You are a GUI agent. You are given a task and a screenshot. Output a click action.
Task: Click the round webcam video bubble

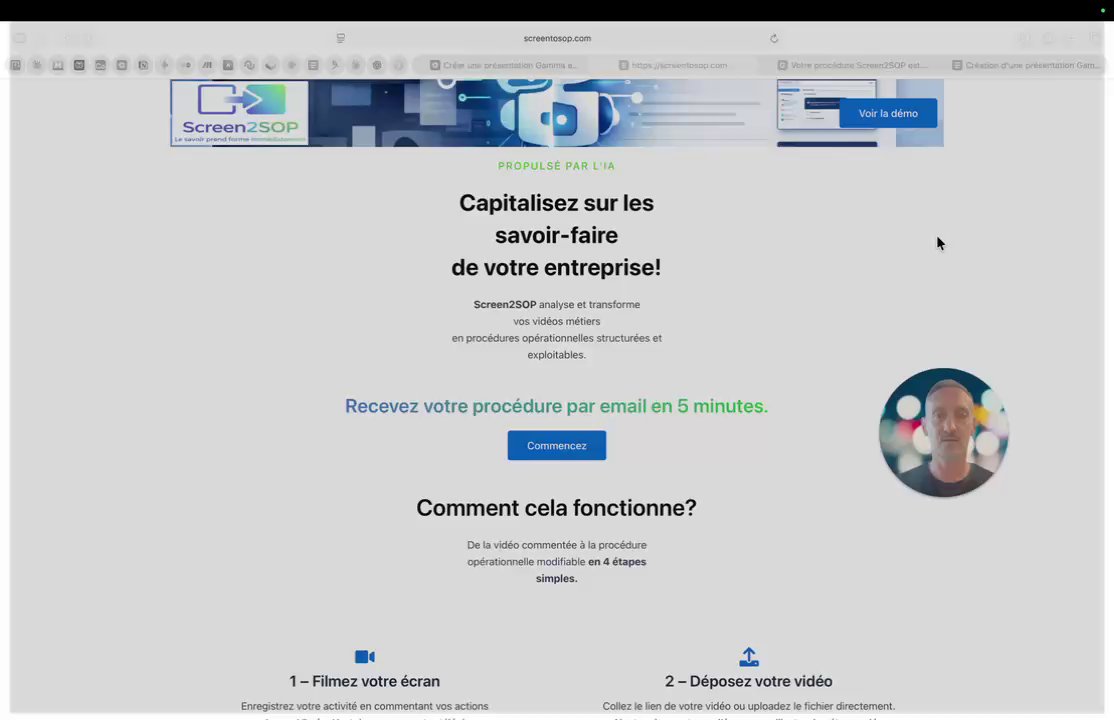pyautogui.click(x=943, y=432)
